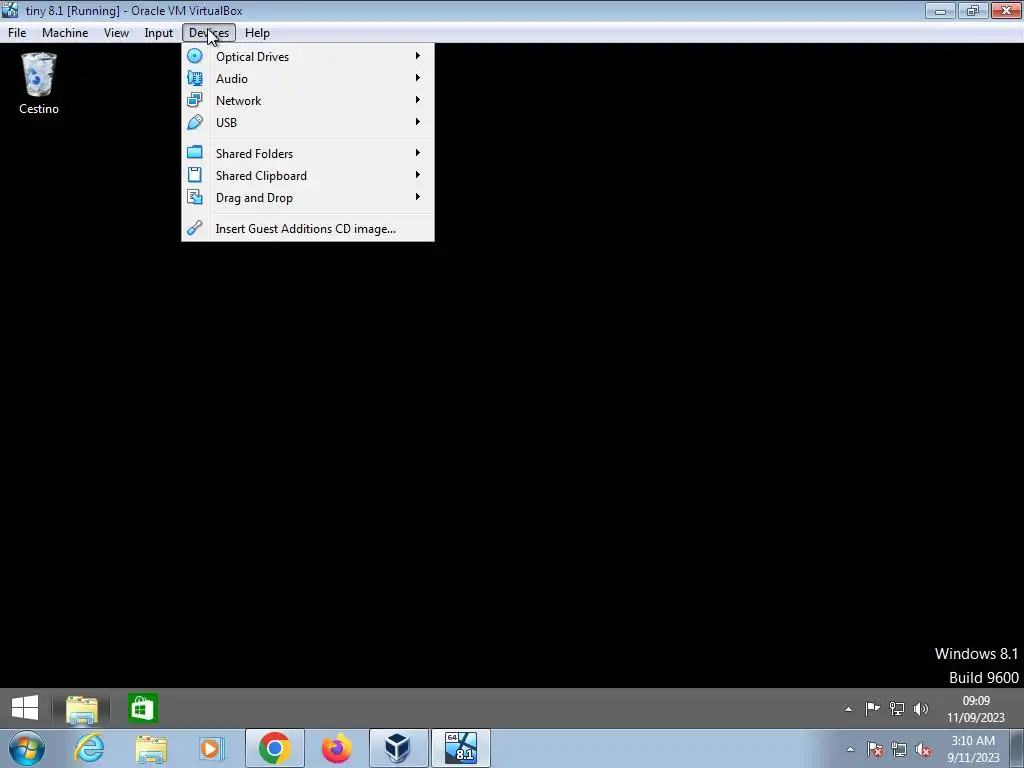Viewport: 1024px width, 768px height.
Task: Open File Explorer in guest taskbar
Action: click(x=82, y=709)
